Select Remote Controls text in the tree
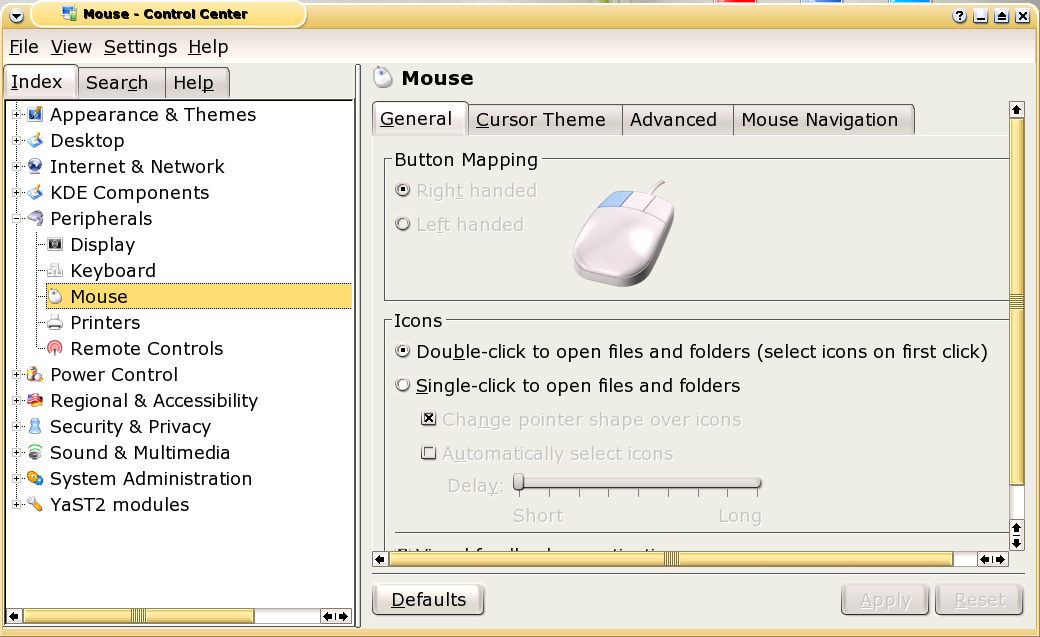This screenshot has height=637, width=1040. click(147, 348)
